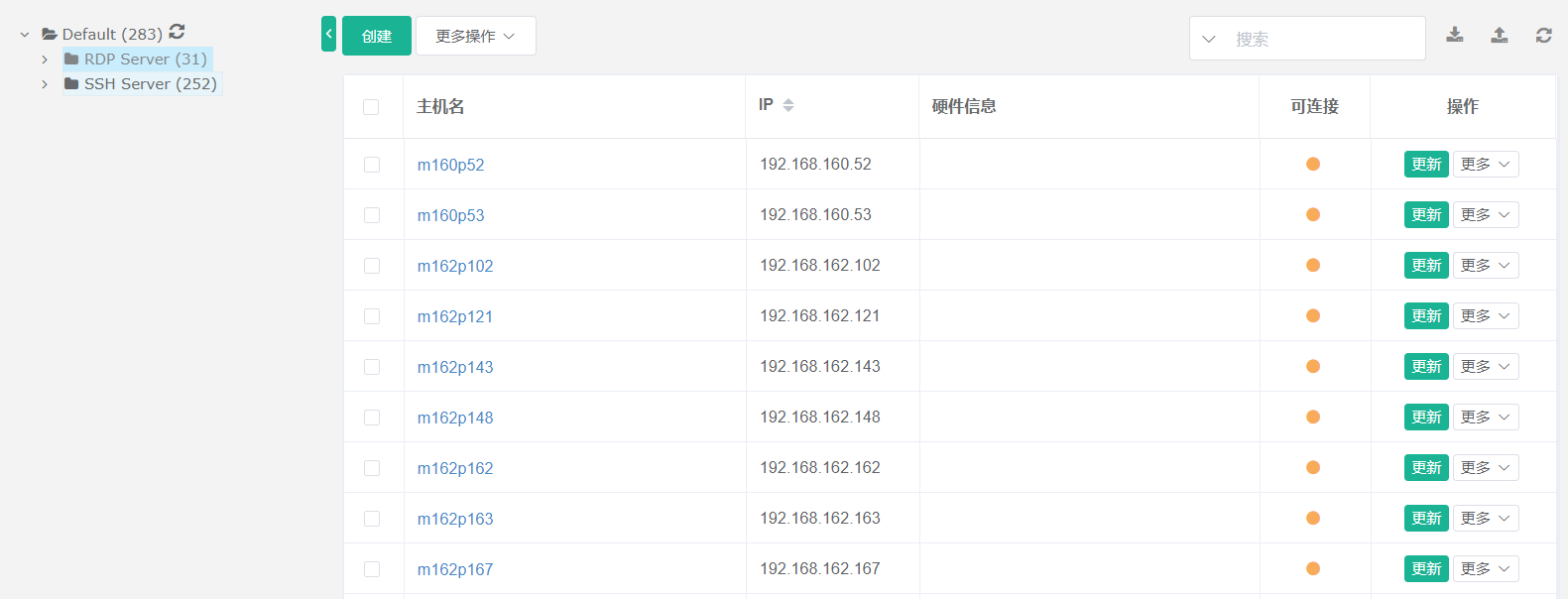Check the m162p148 row checkbox
This screenshot has width=1568, height=599.
372,418
